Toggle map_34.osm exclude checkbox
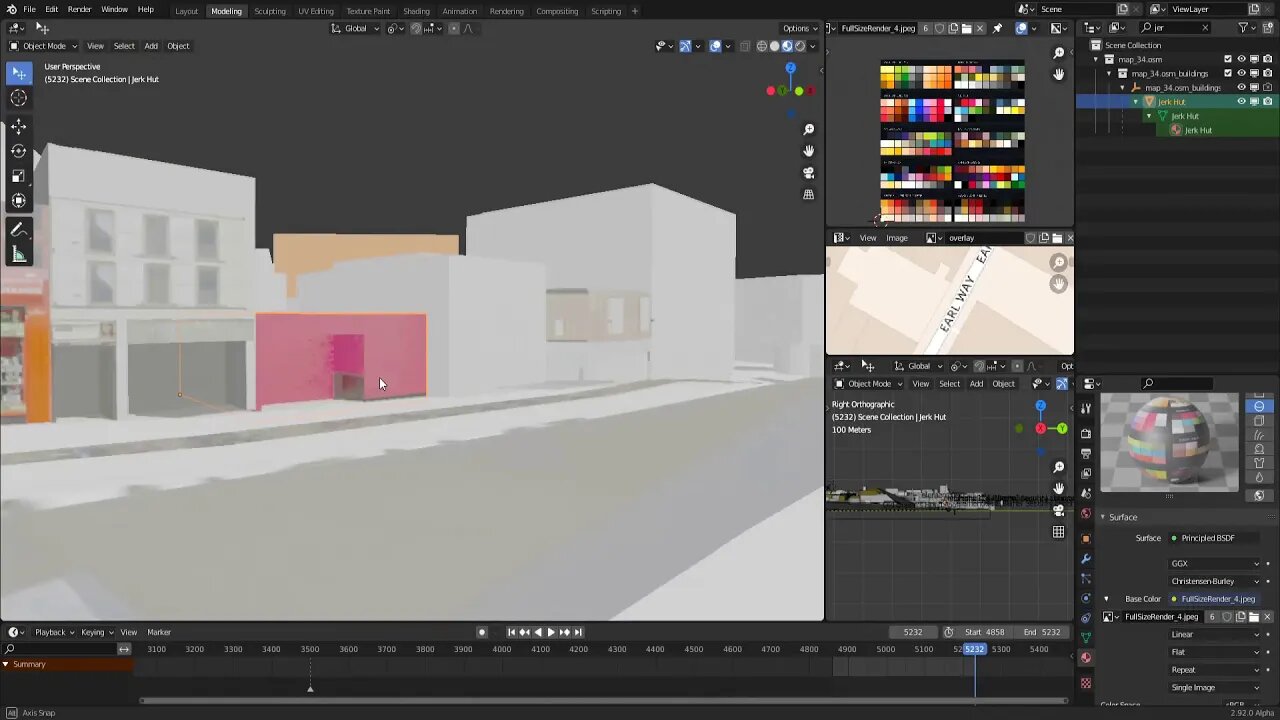The height and width of the screenshot is (720, 1280). (1228, 59)
